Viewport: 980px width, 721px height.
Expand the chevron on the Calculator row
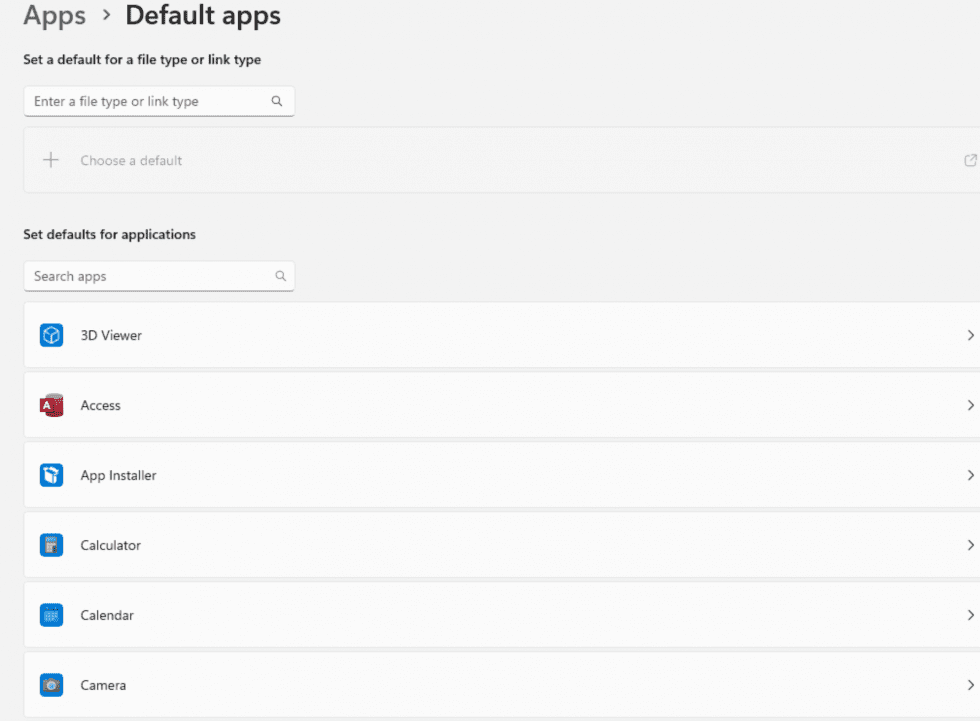969,545
